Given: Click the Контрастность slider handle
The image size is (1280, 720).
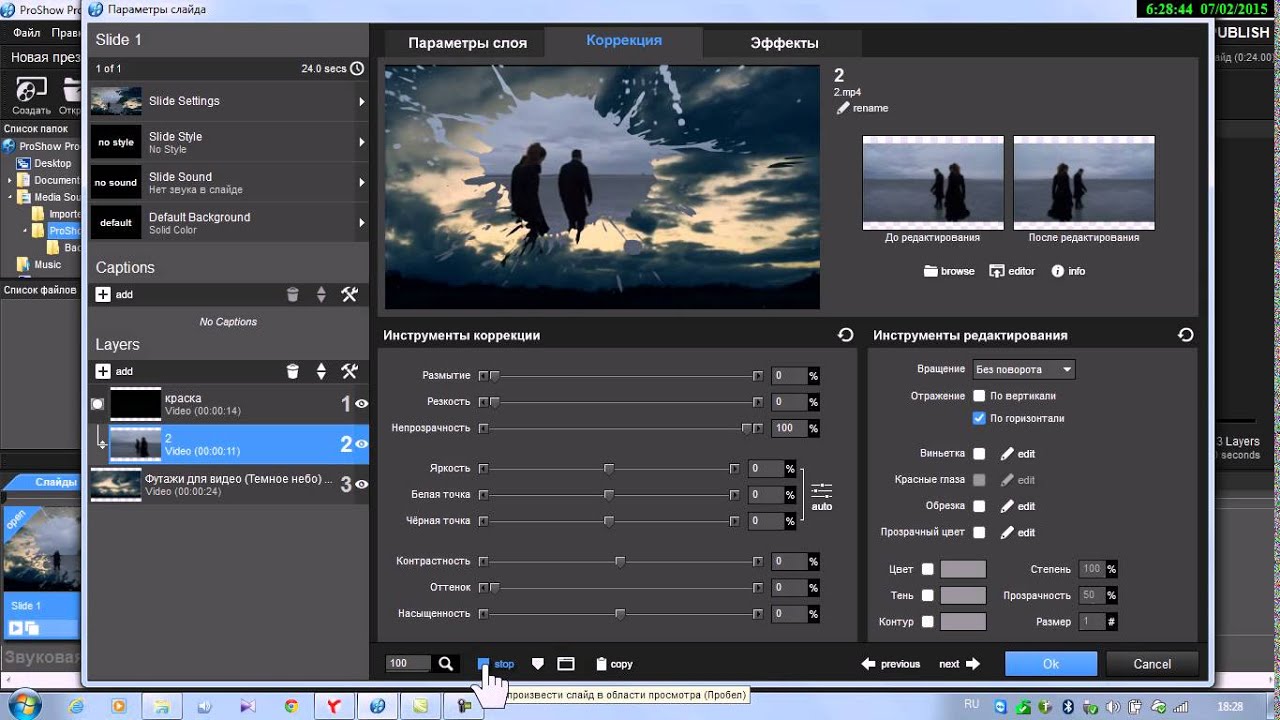Looking at the screenshot, I should (x=620, y=562).
